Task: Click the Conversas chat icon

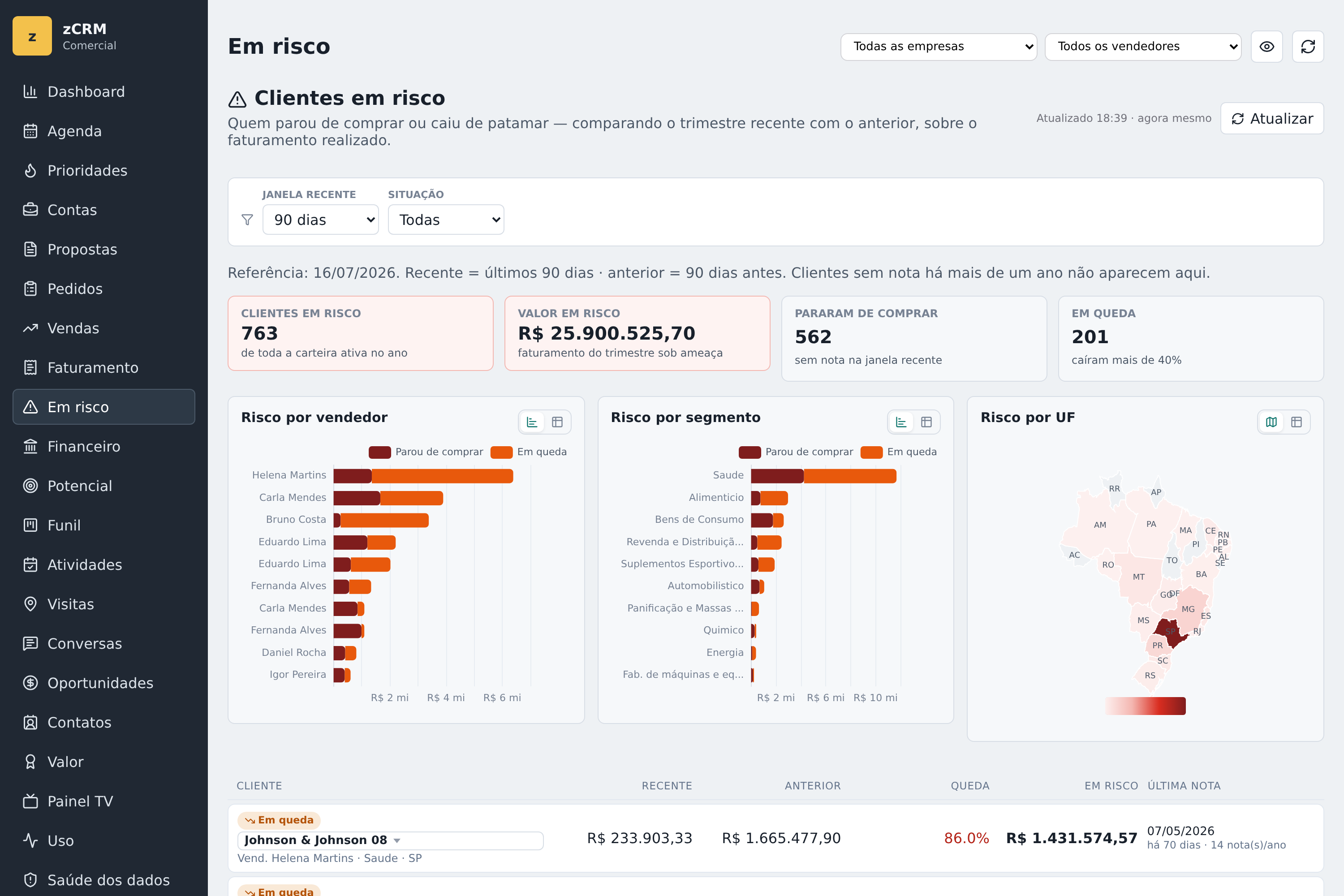Action: click(30, 643)
